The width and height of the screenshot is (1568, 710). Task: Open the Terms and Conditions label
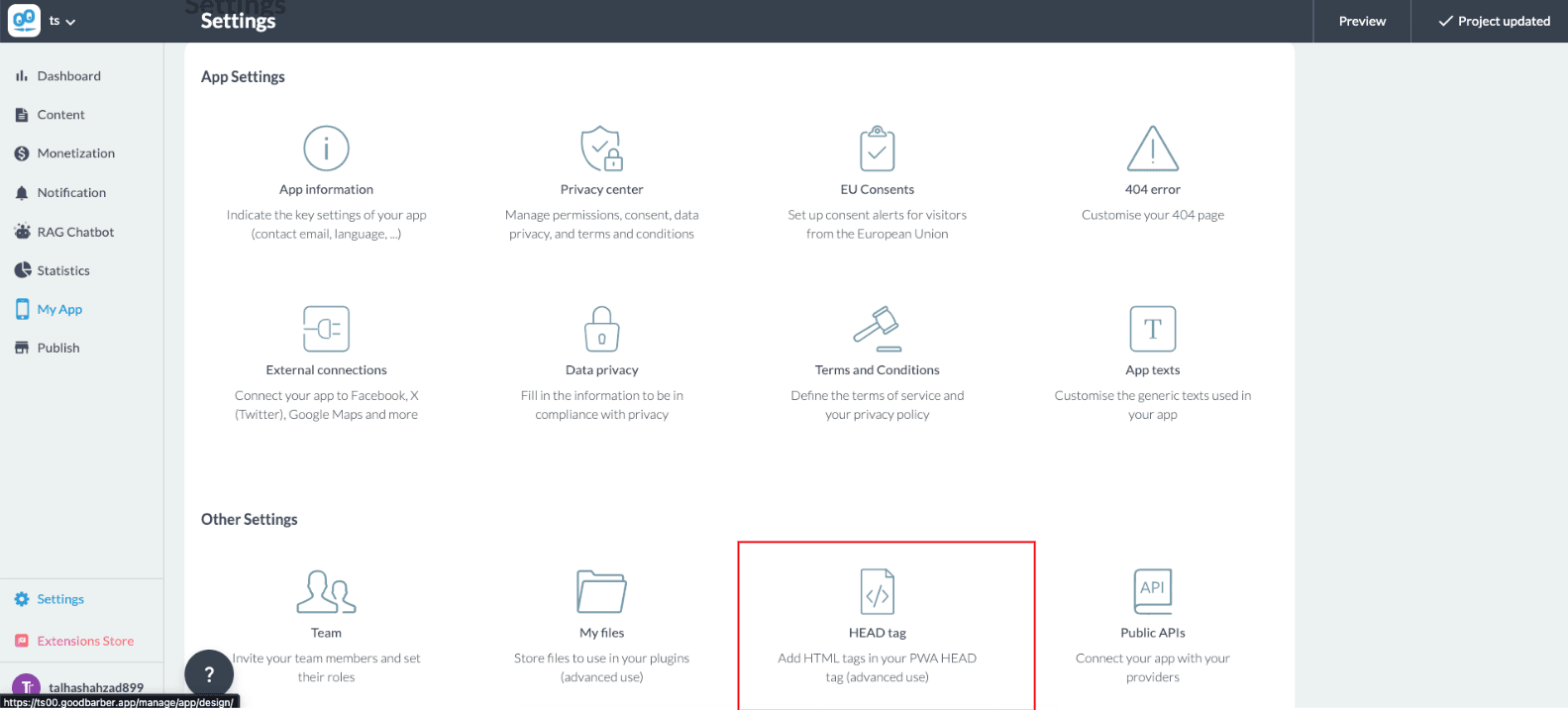(x=877, y=369)
